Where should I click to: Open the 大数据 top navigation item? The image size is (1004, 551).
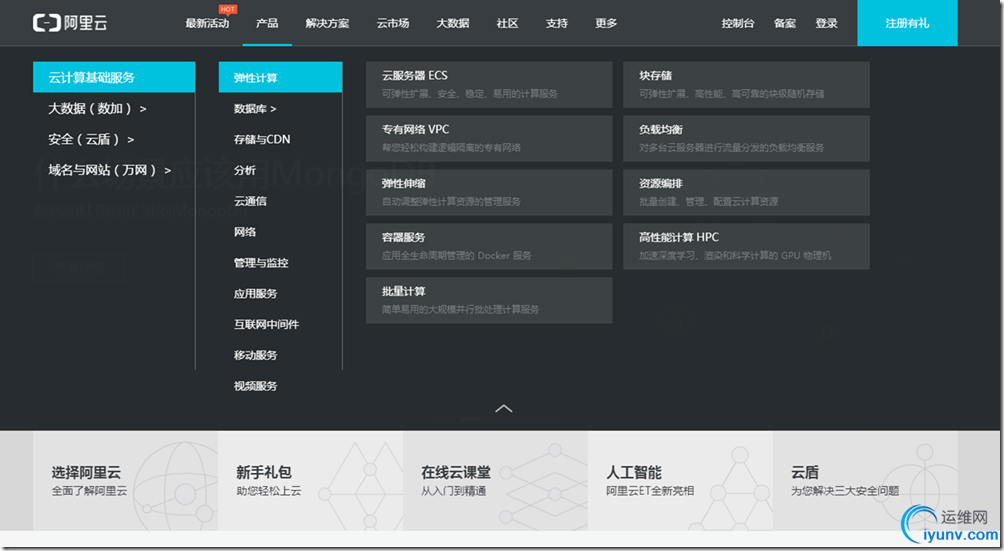[x=453, y=24]
